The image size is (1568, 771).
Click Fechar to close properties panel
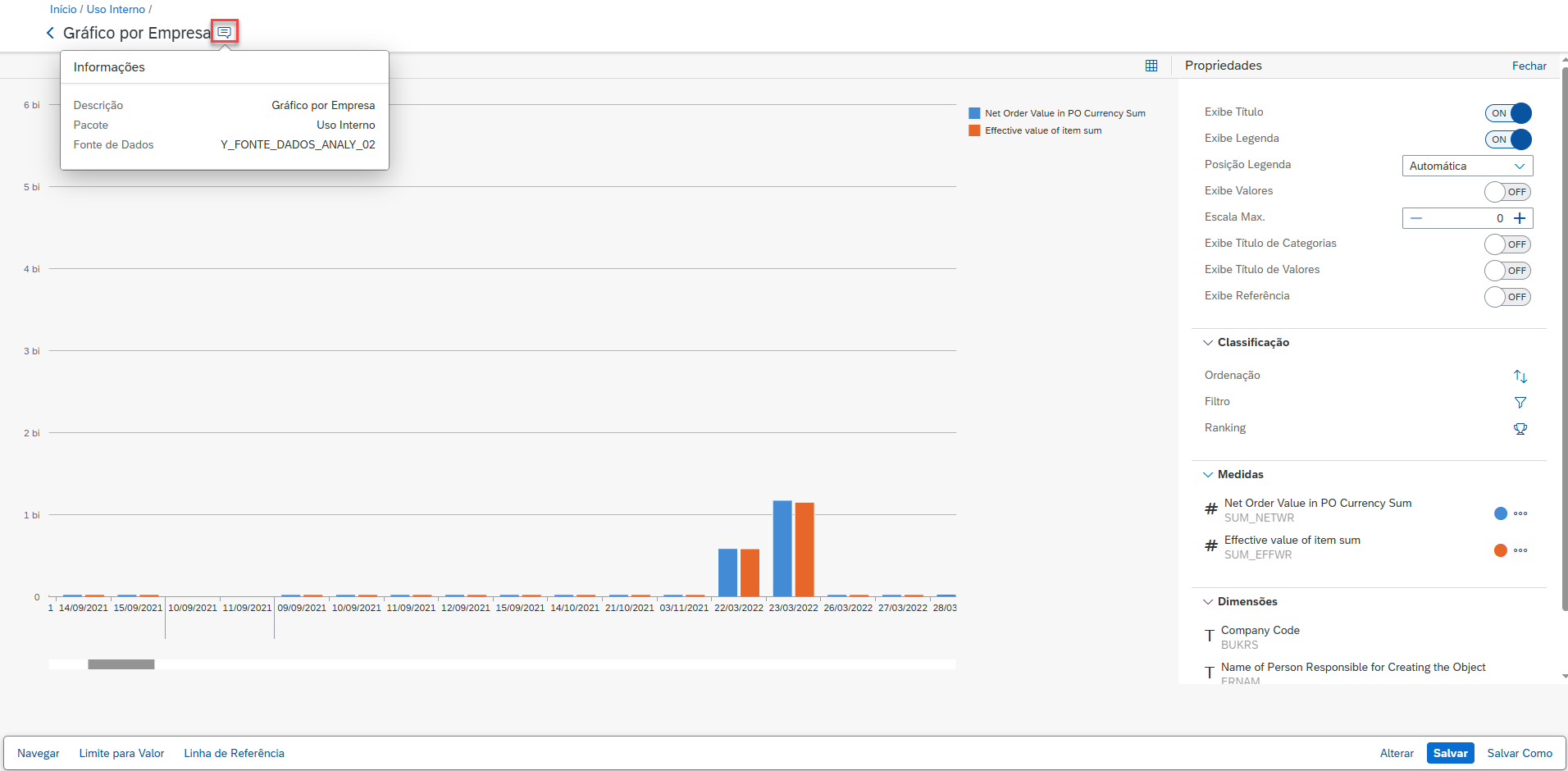1529,66
